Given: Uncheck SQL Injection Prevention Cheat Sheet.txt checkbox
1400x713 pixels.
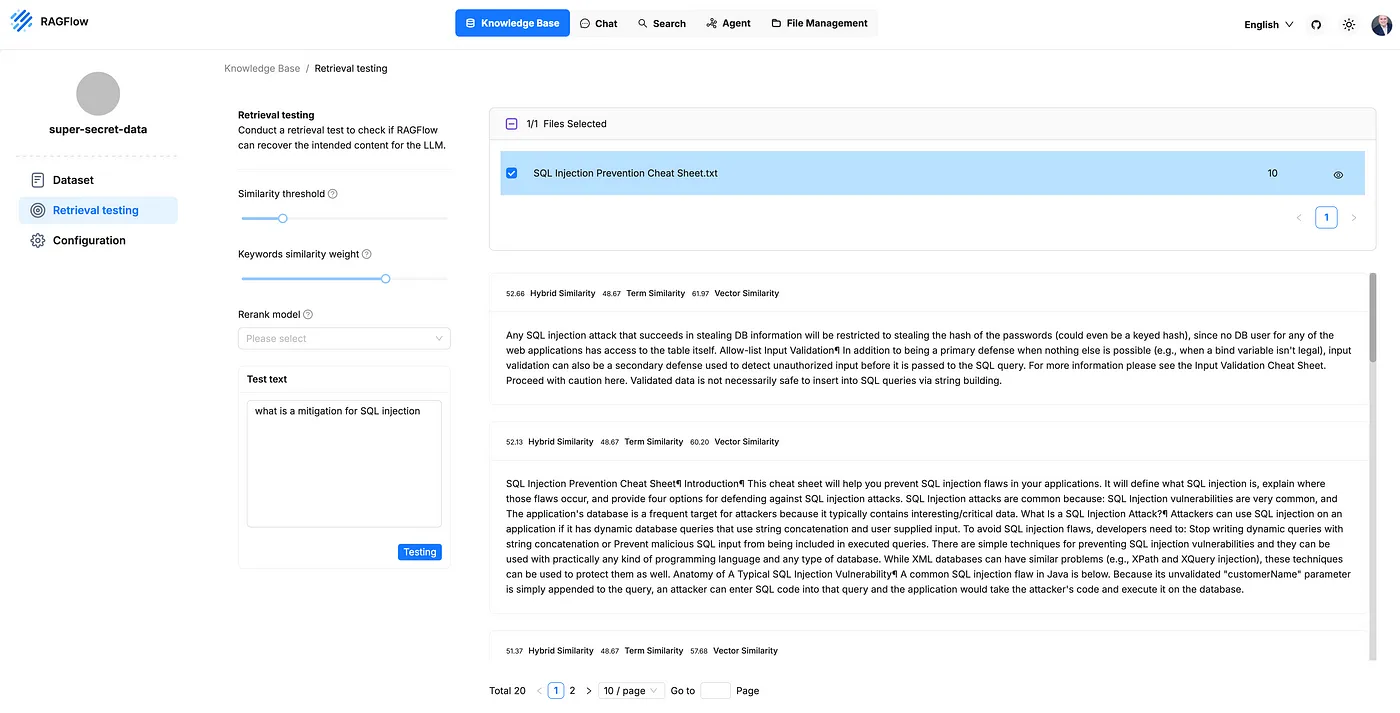Looking at the screenshot, I should [512, 173].
